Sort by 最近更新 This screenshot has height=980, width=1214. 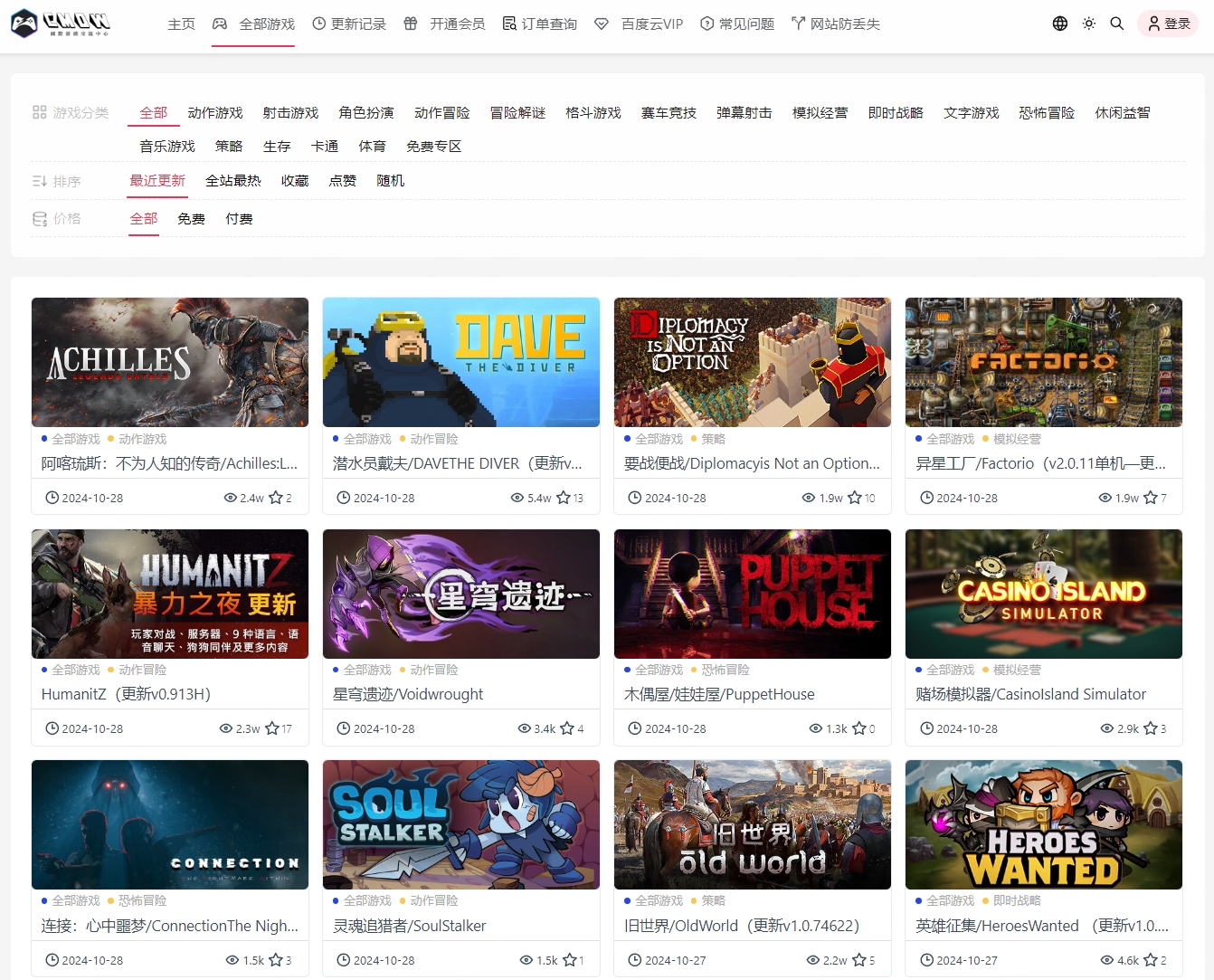click(x=157, y=180)
